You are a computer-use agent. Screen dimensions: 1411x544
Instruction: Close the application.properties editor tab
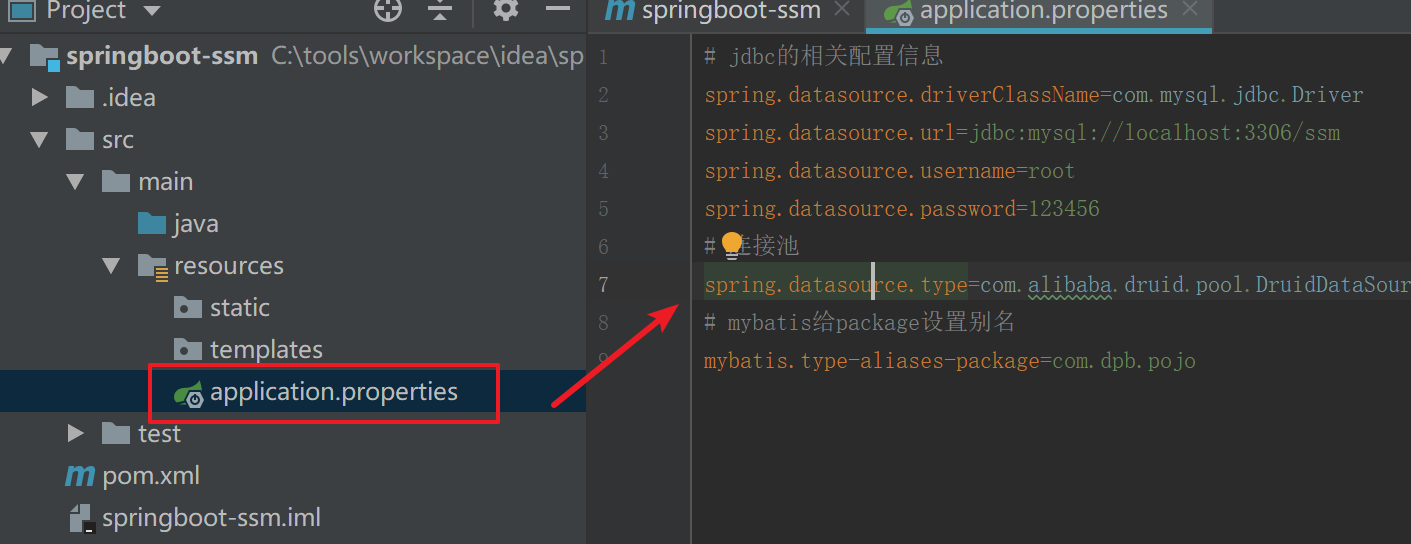pos(1189,9)
